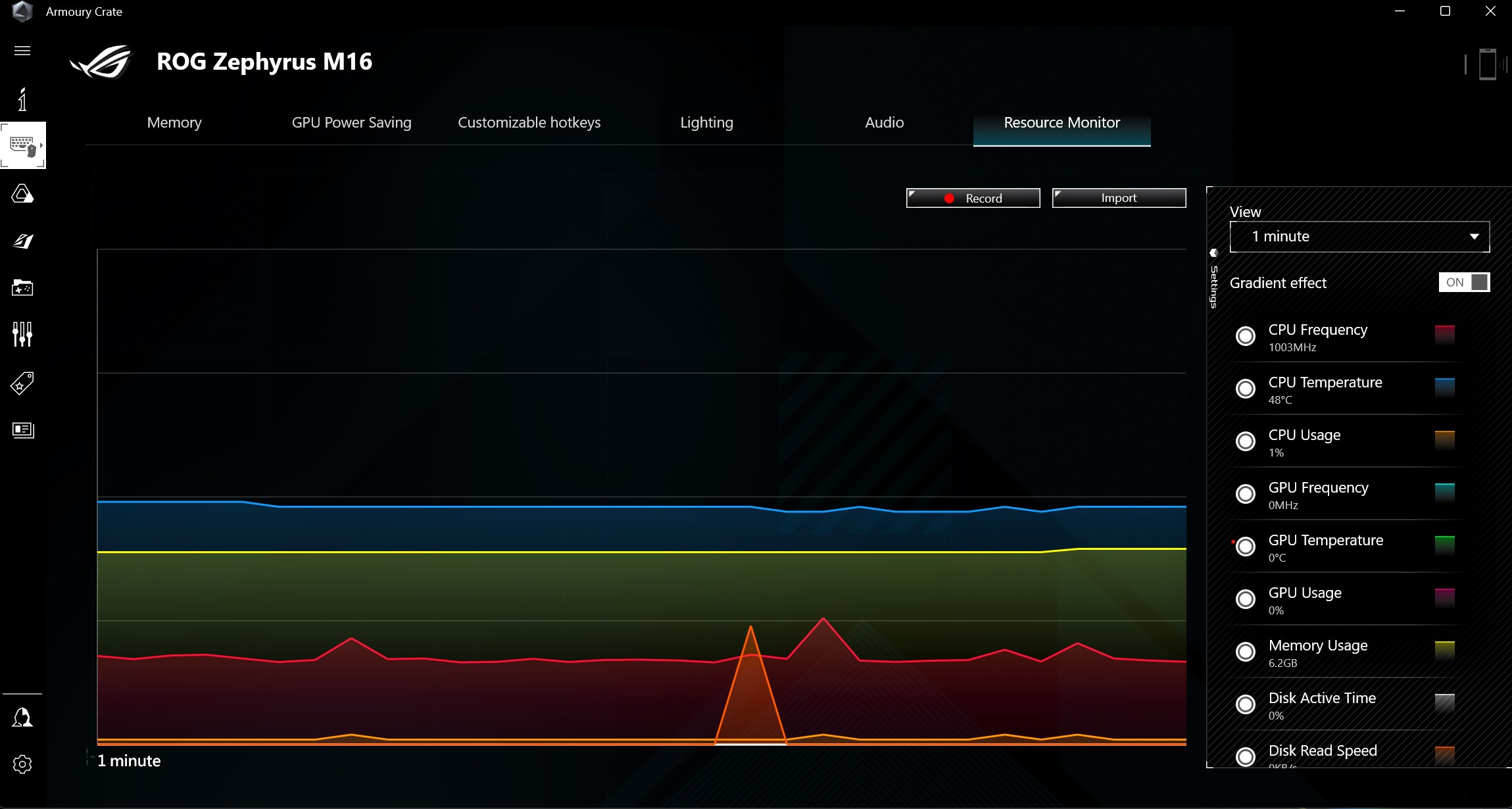Screen dimensions: 1512x809
Task: Open Settings gear in sidebar
Action: (22, 764)
